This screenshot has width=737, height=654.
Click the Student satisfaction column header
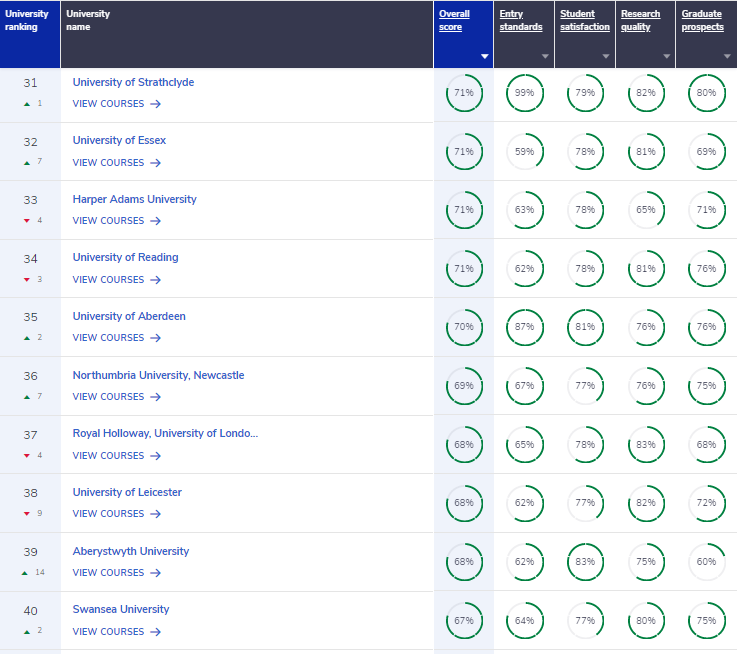click(x=584, y=21)
